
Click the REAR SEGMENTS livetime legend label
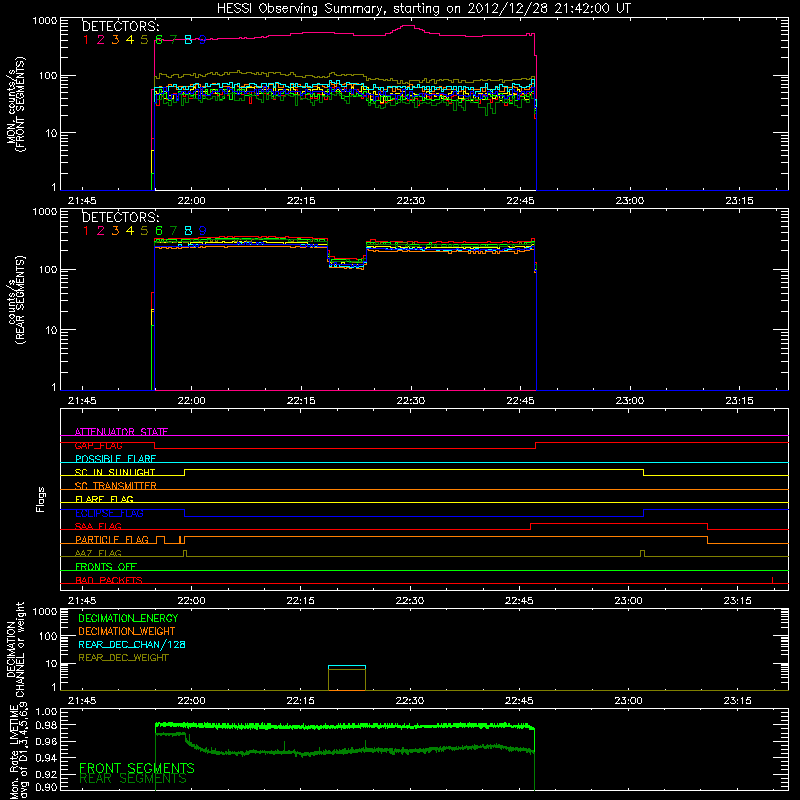pos(133,779)
